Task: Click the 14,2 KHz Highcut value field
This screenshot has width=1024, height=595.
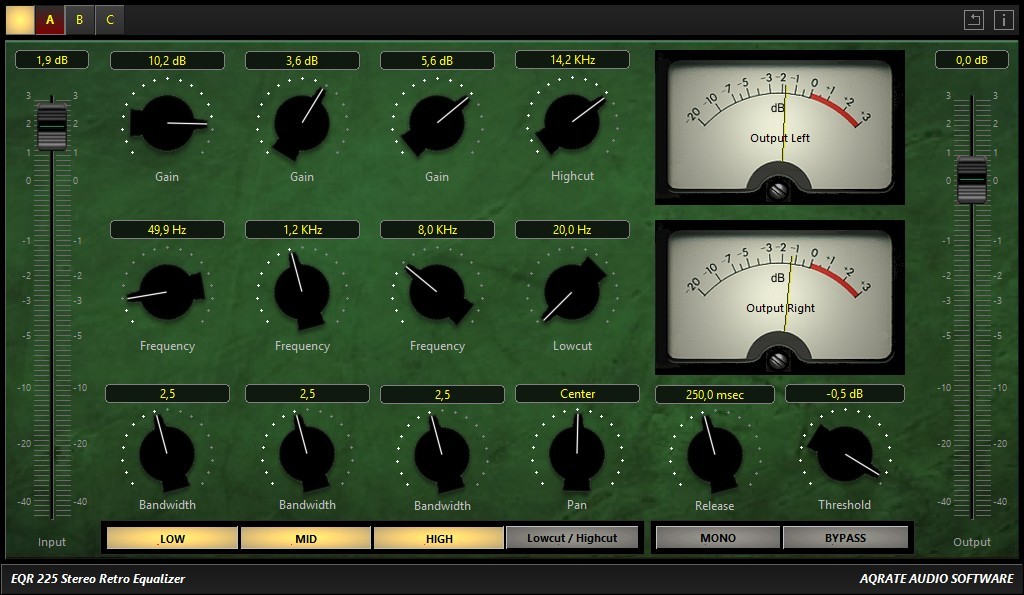Action: click(572, 60)
